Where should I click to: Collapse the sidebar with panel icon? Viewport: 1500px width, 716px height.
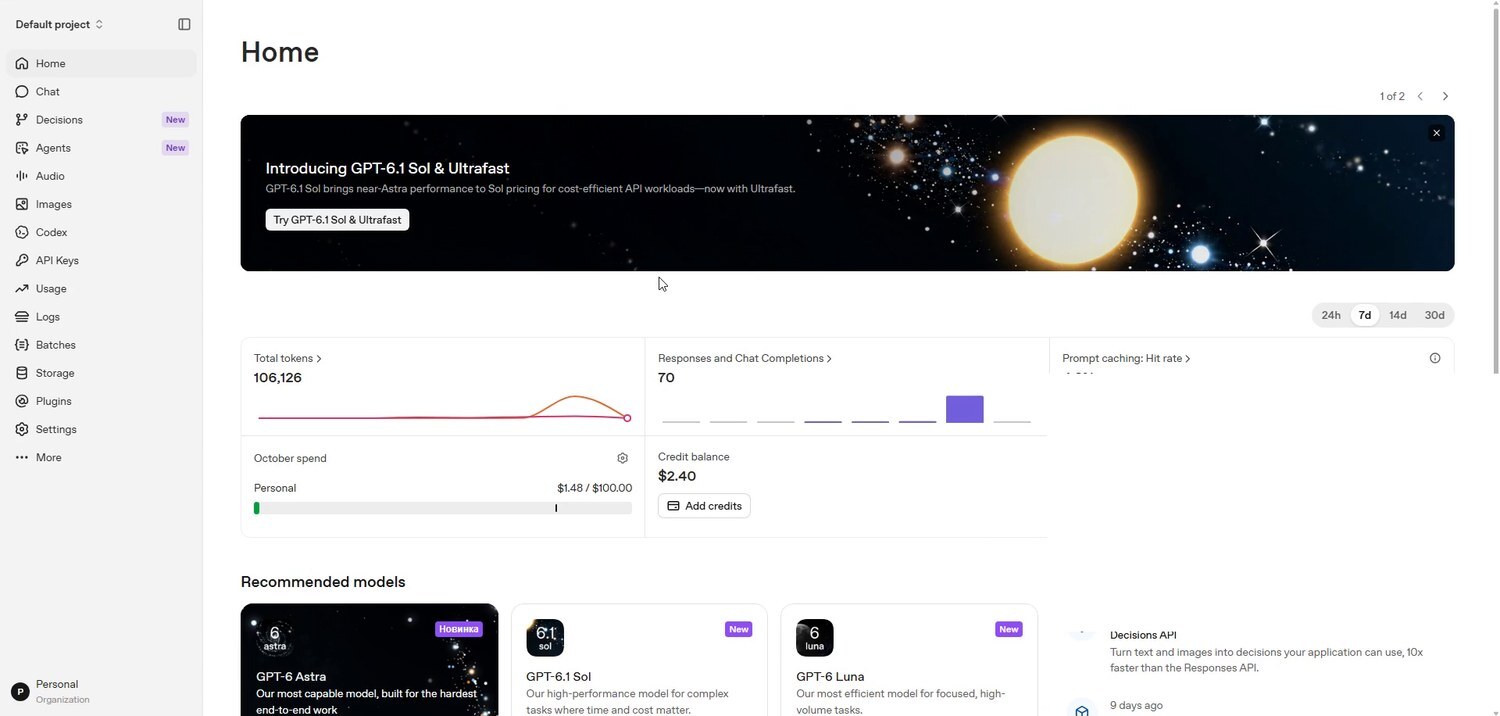tap(184, 24)
